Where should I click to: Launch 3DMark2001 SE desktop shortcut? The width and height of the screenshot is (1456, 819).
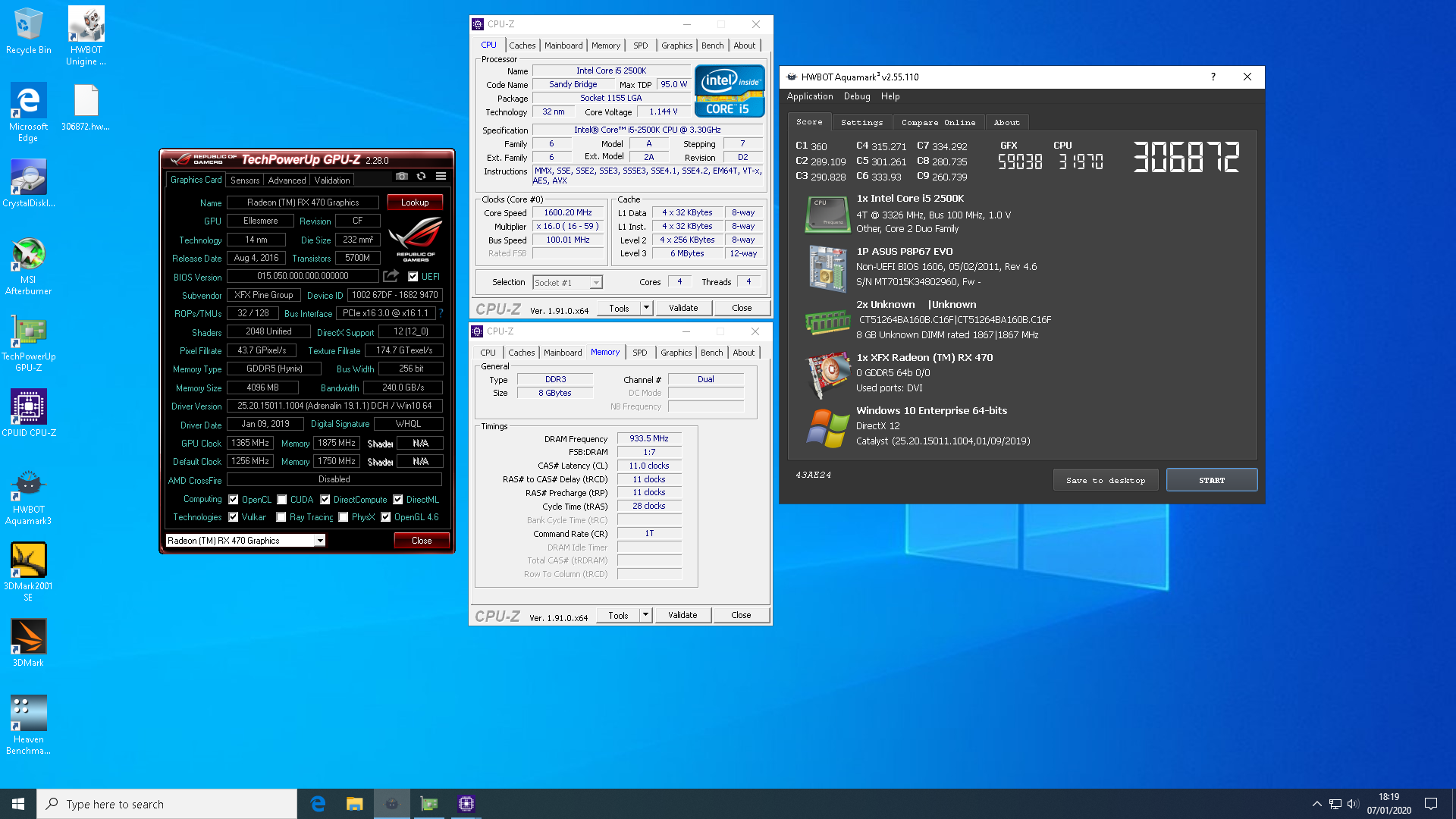pyautogui.click(x=28, y=573)
